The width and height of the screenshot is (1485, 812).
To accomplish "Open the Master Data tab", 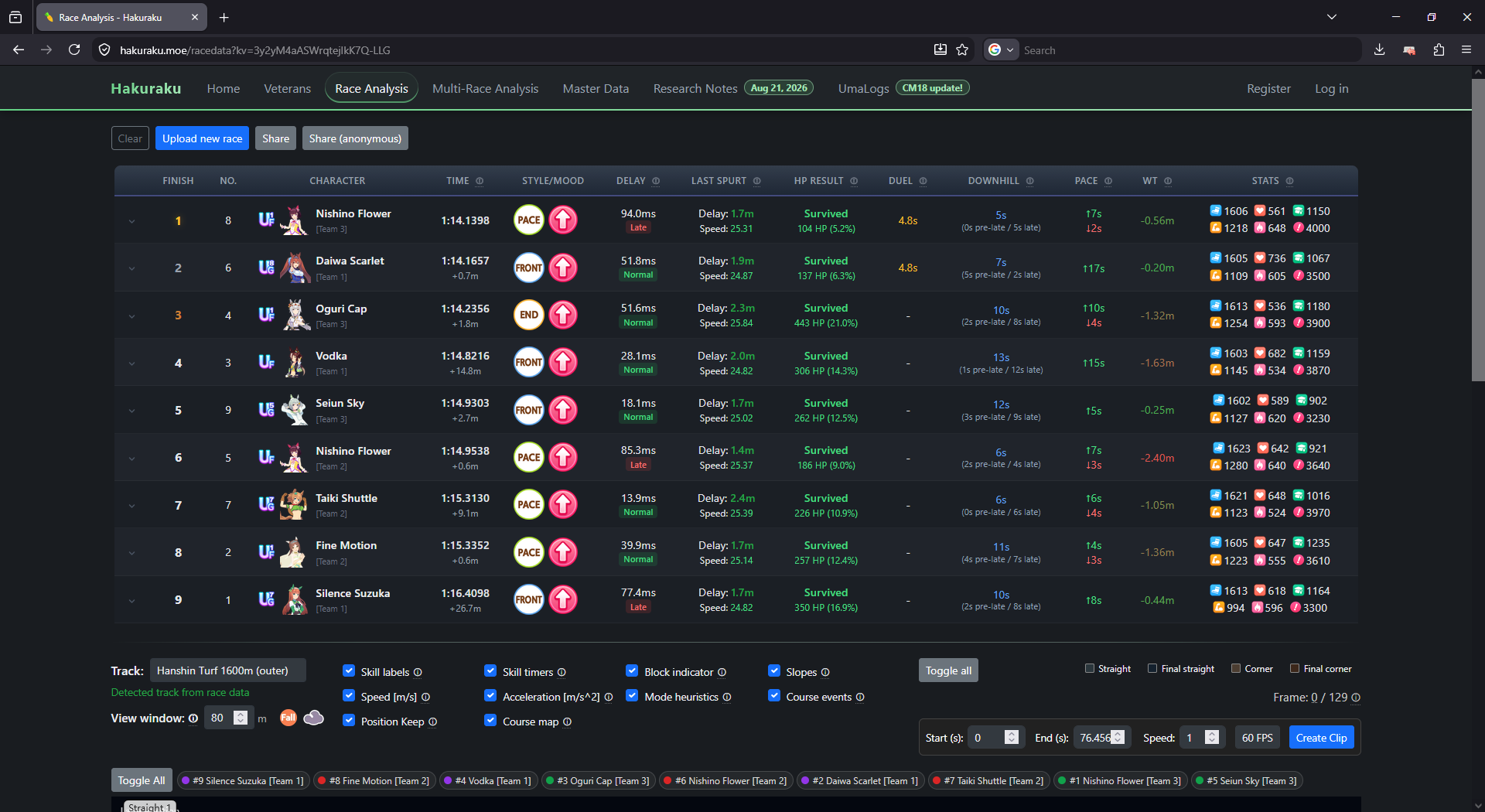I will (x=596, y=88).
